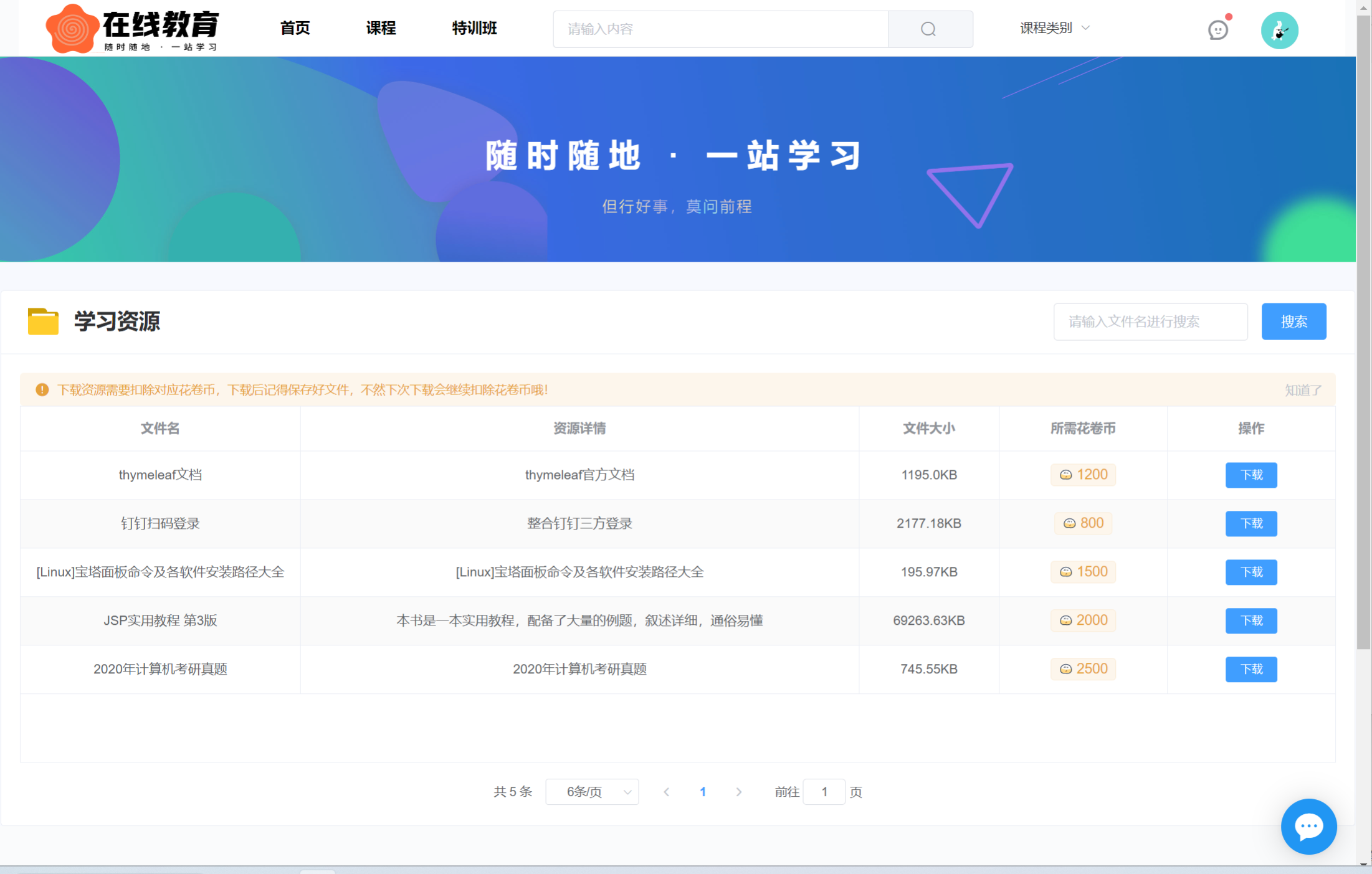
Task: Click the blue 搜索 button
Action: [x=1293, y=321]
